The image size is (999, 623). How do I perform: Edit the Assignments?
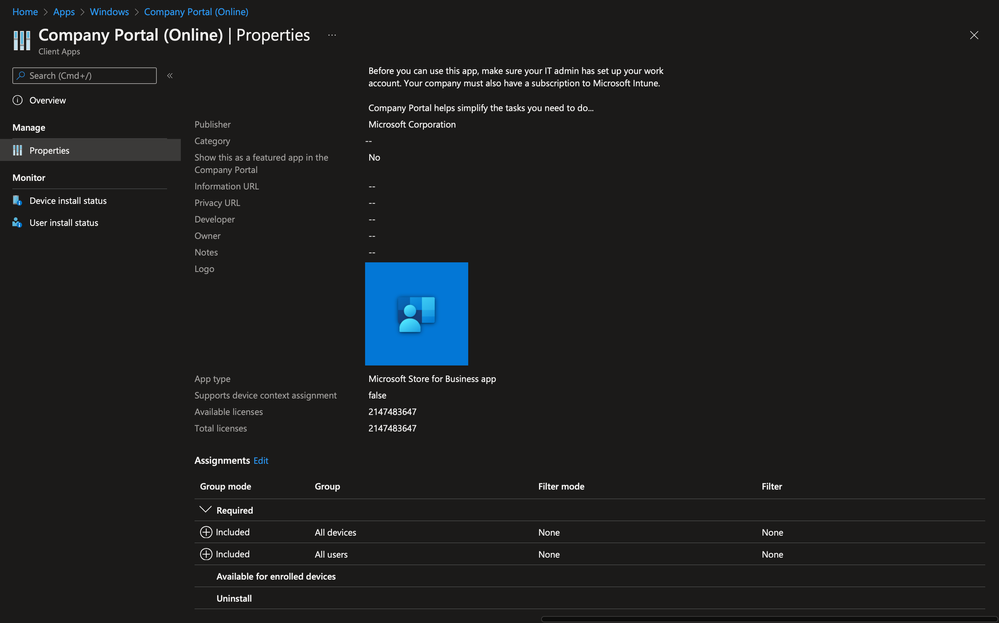(x=261, y=461)
